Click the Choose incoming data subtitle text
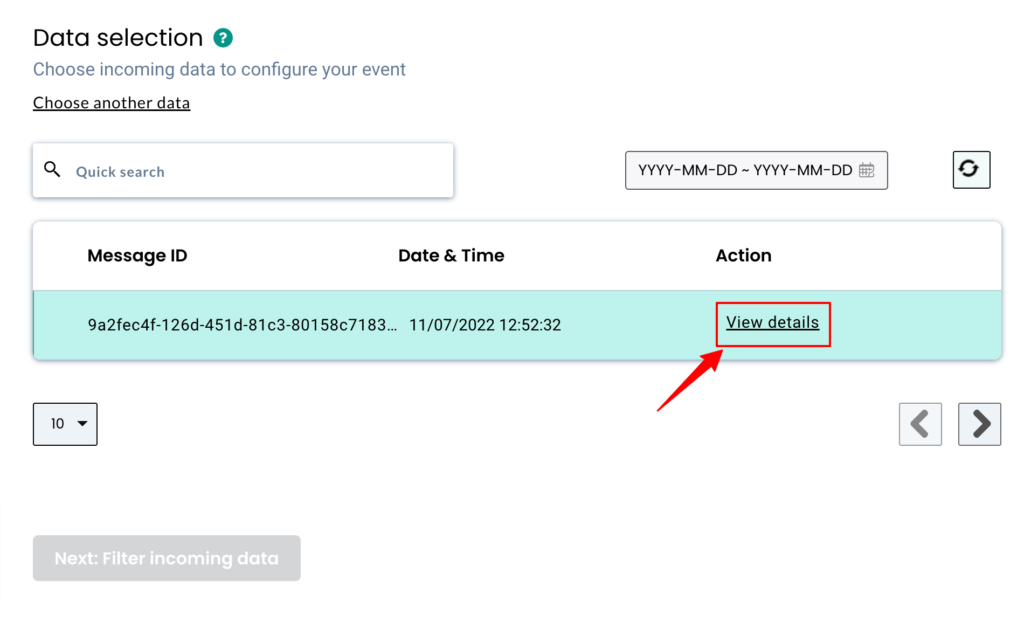Image resolution: width=1024 pixels, height=621 pixels. point(219,70)
